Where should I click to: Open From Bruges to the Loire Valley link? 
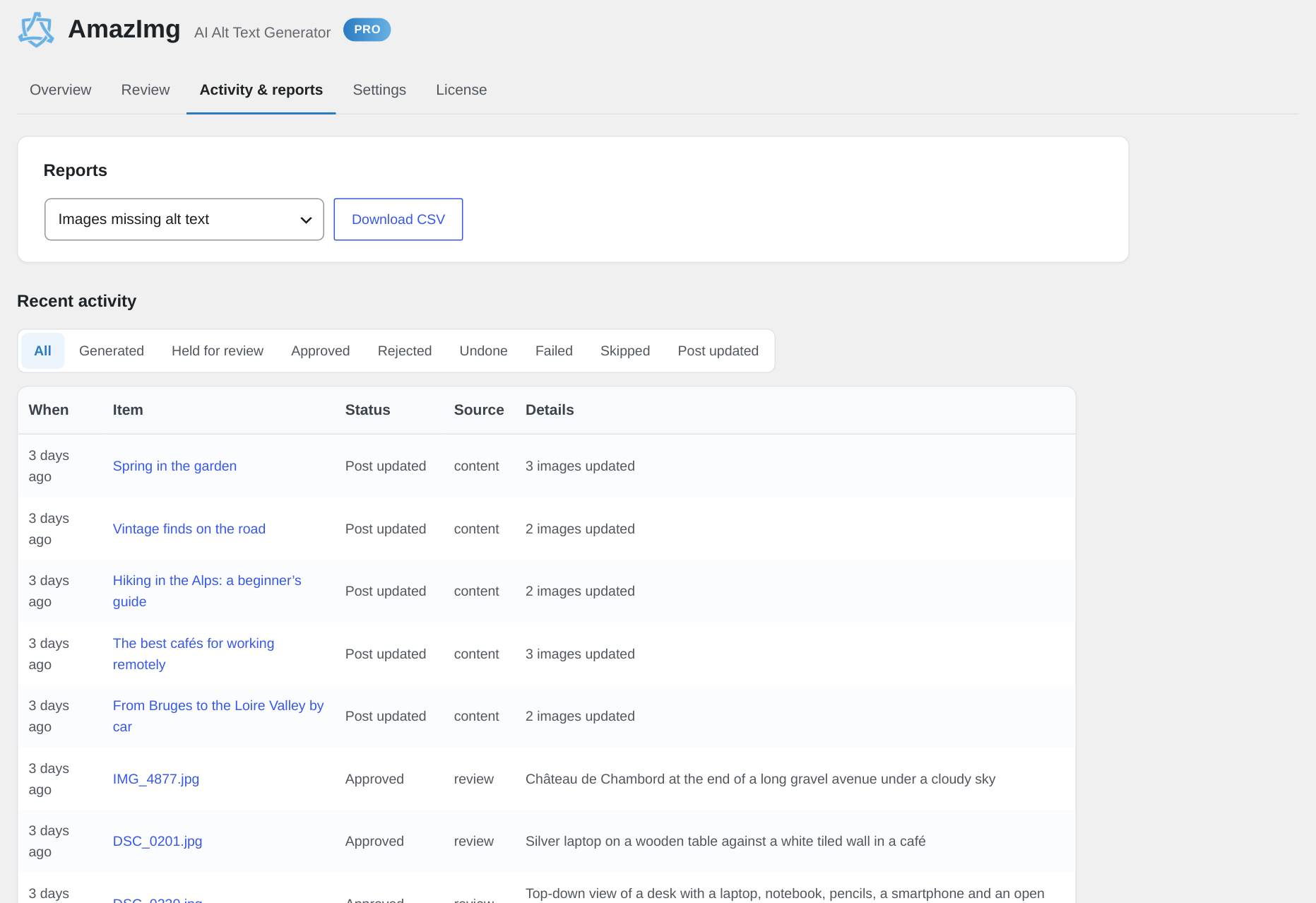218,716
